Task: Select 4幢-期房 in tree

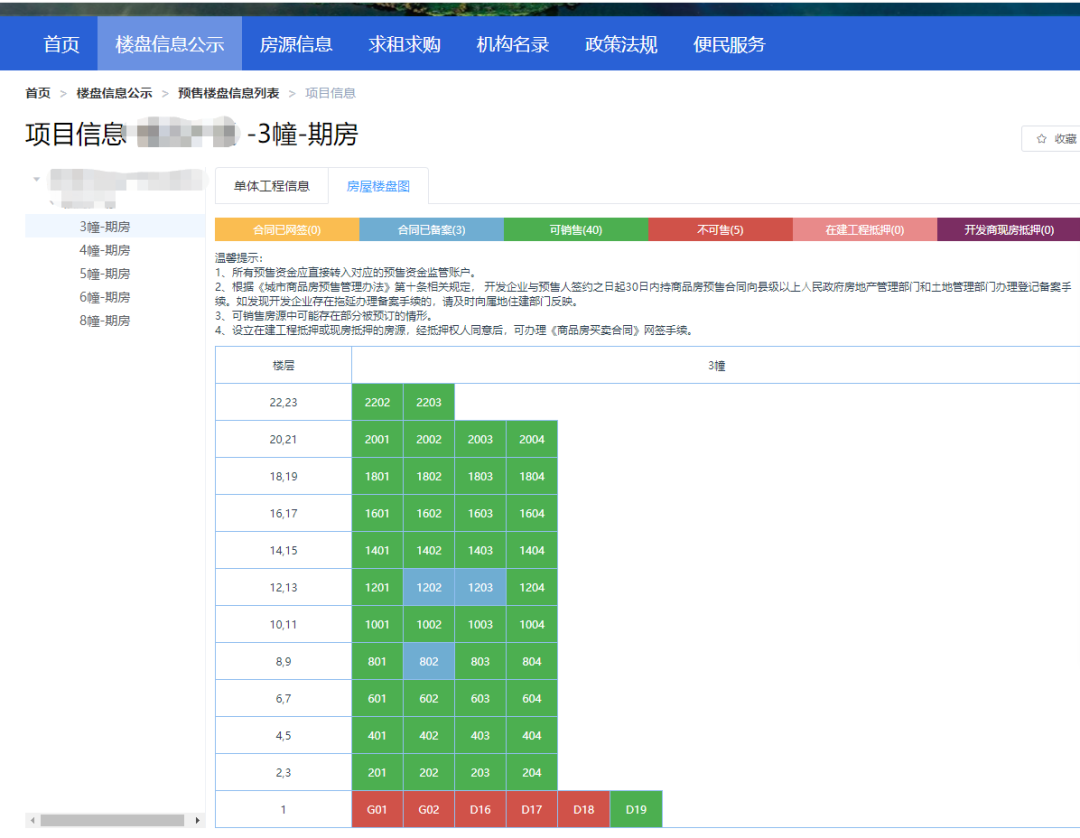Action: click(105, 250)
